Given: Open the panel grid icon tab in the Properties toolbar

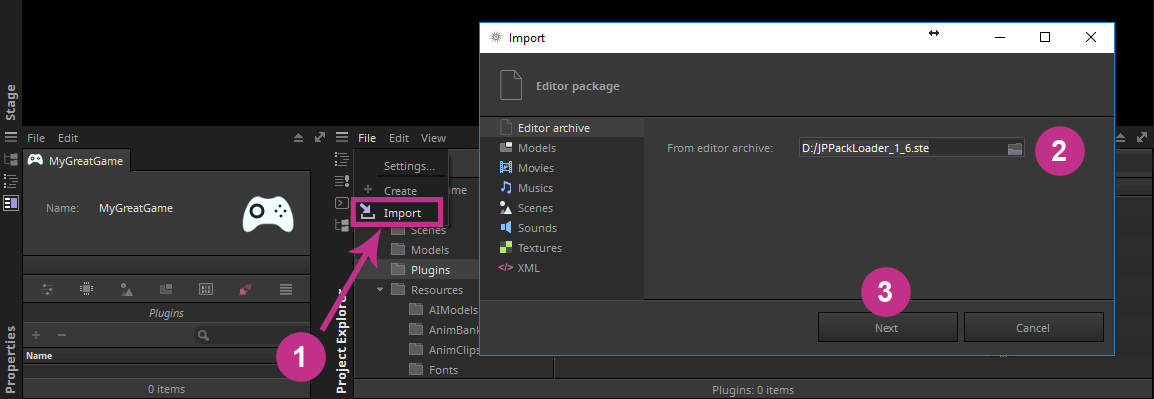Looking at the screenshot, I should 206,289.
